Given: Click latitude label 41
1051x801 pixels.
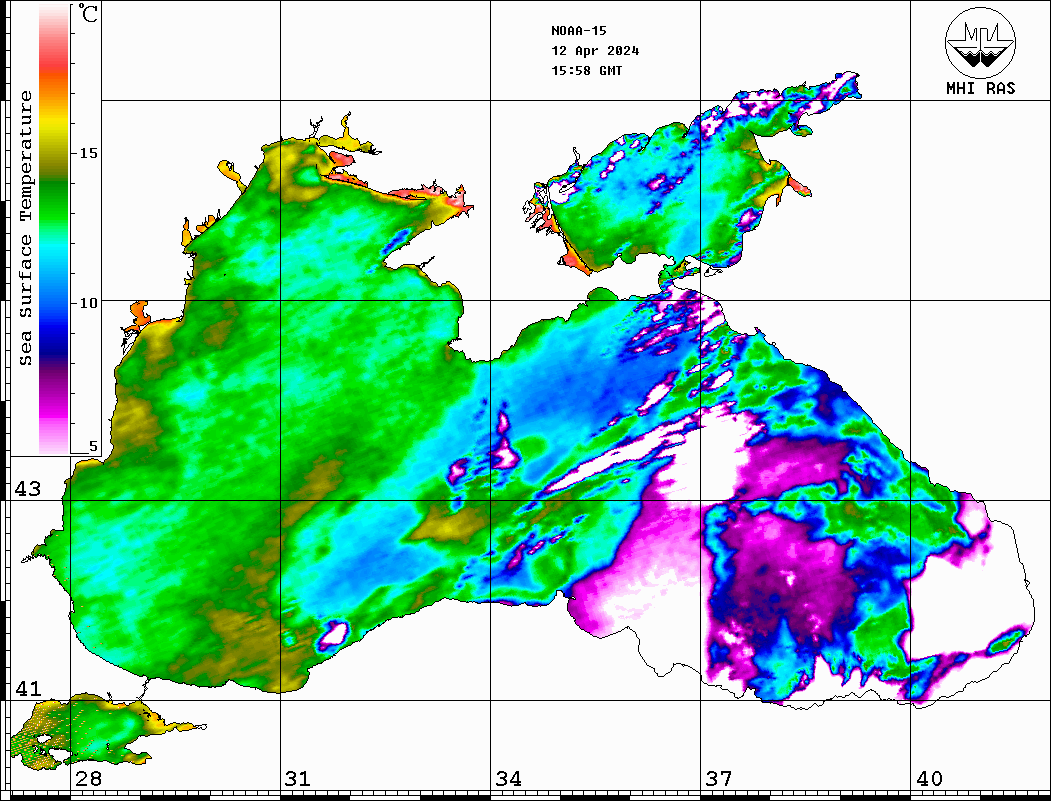Looking at the screenshot, I should point(28,688).
